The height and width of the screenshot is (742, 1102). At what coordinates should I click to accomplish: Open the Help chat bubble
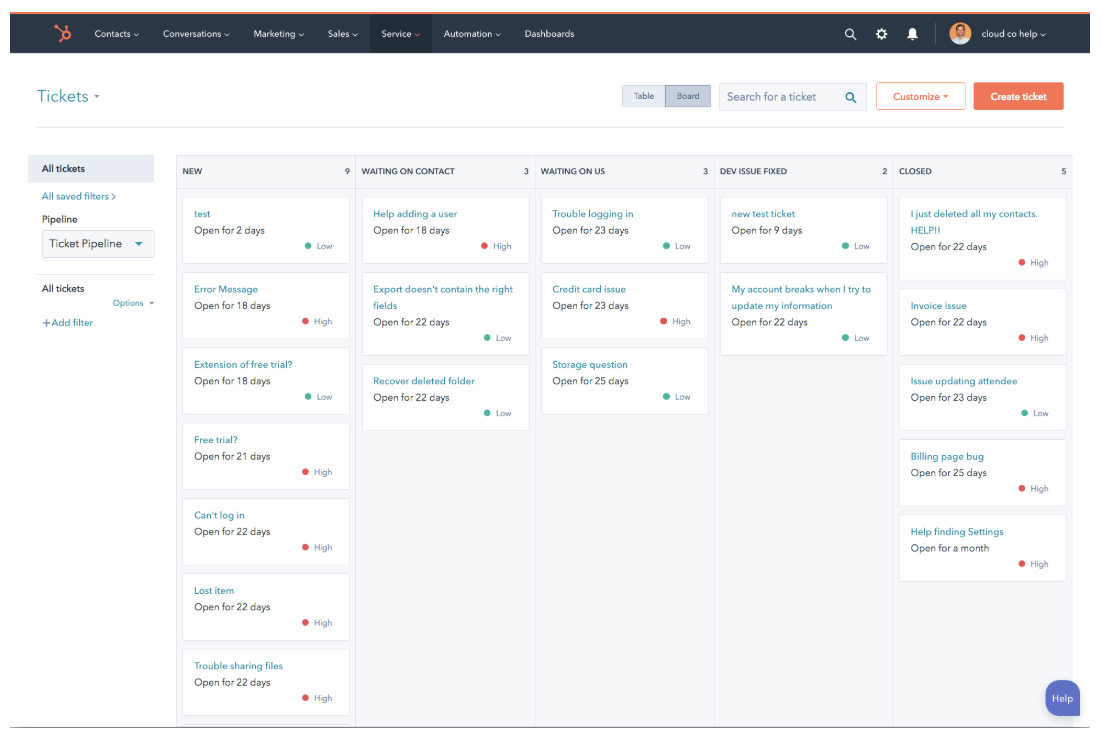(1062, 698)
